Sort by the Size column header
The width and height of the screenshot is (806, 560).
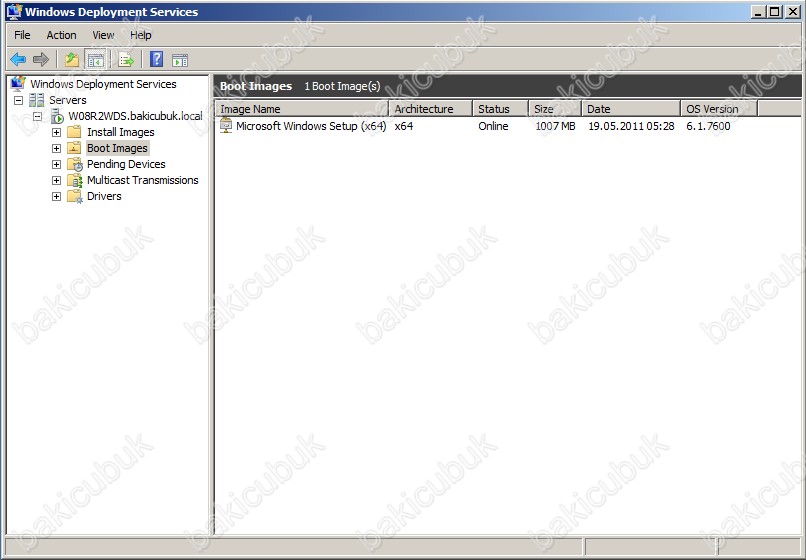pyautogui.click(x=555, y=109)
